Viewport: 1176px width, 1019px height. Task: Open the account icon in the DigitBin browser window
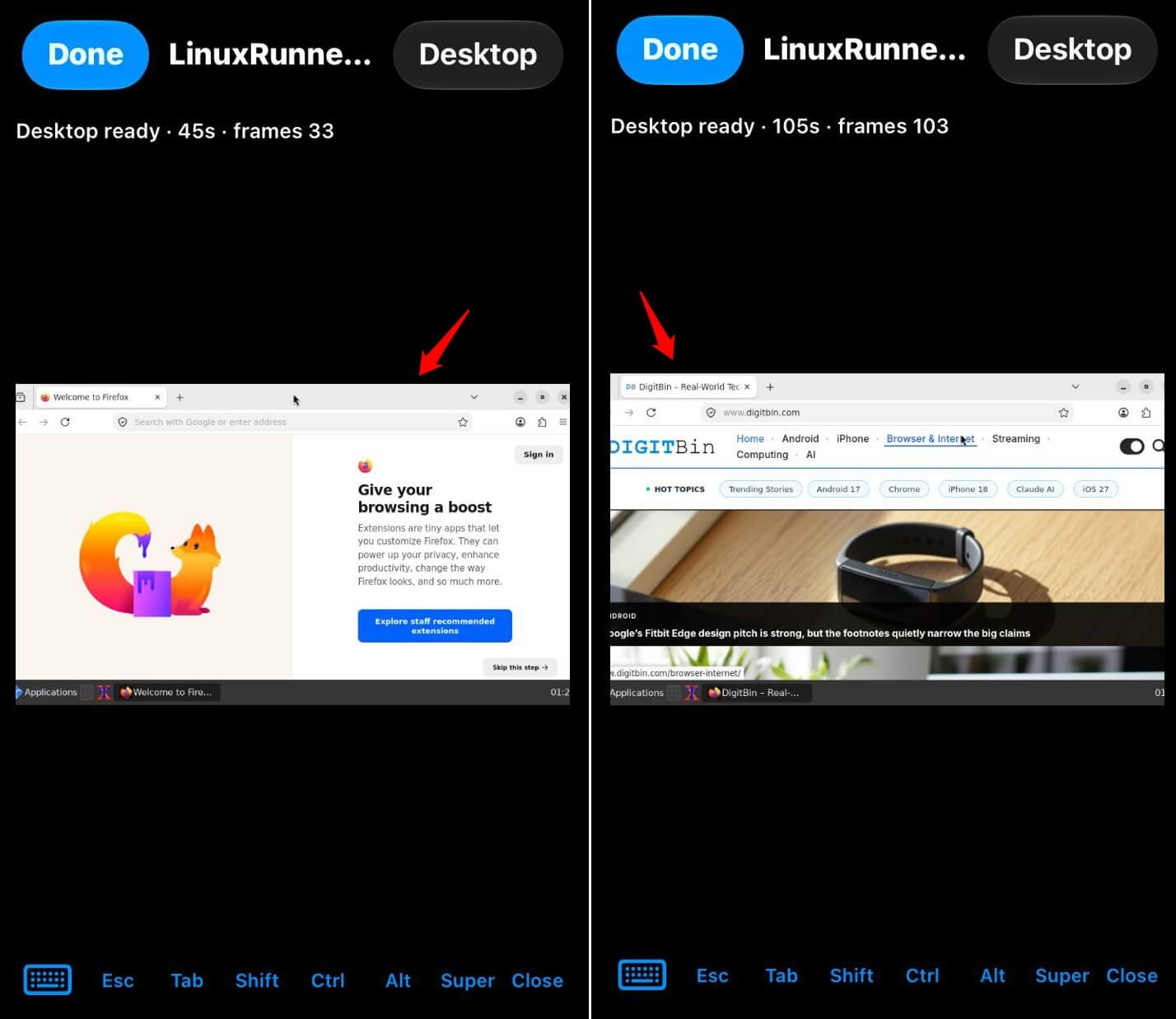pos(1123,413)
